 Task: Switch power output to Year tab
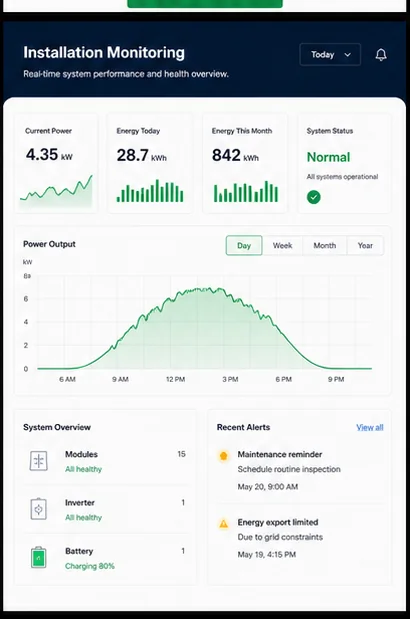[x=365, y=246]
